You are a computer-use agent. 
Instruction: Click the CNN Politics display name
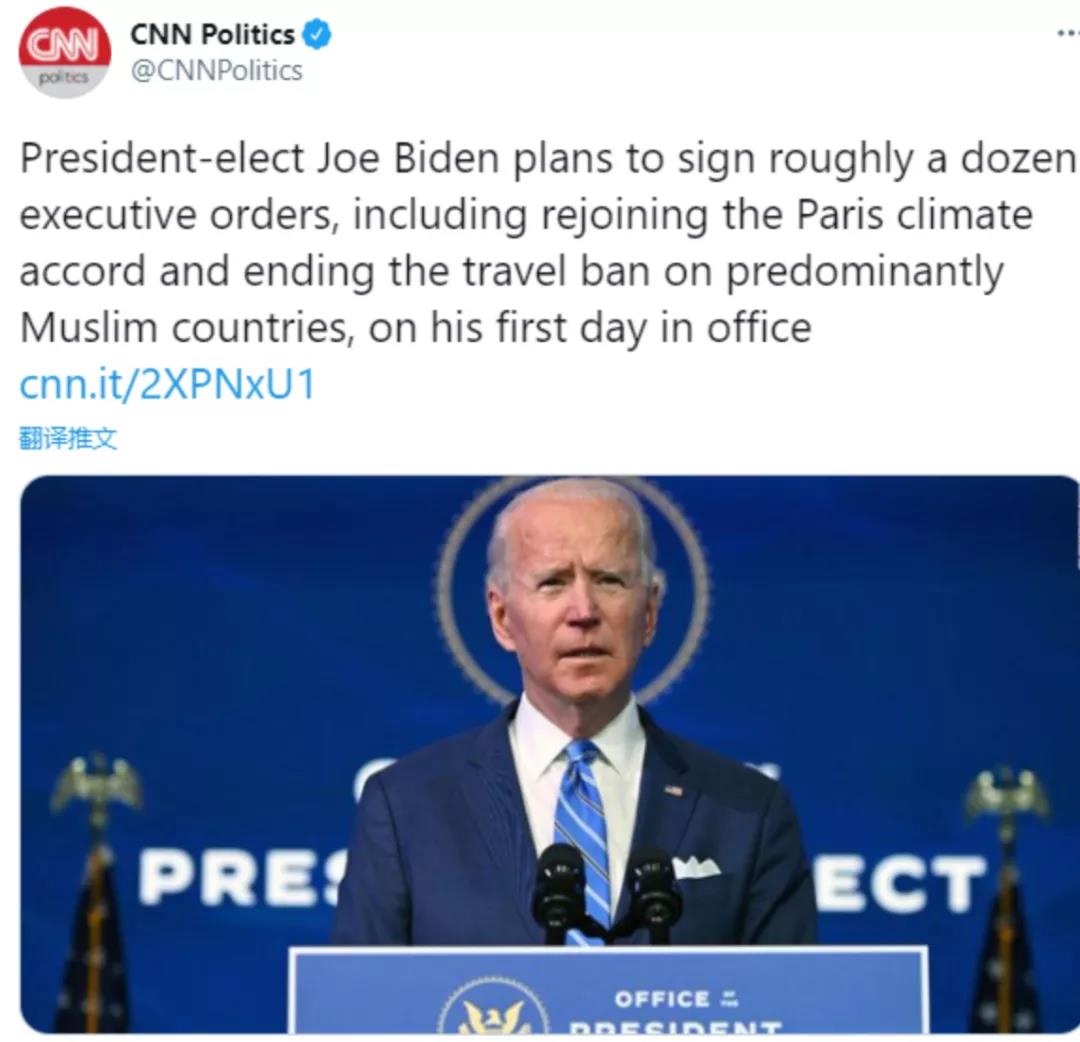pyautogui.click(x=212, y=34)
